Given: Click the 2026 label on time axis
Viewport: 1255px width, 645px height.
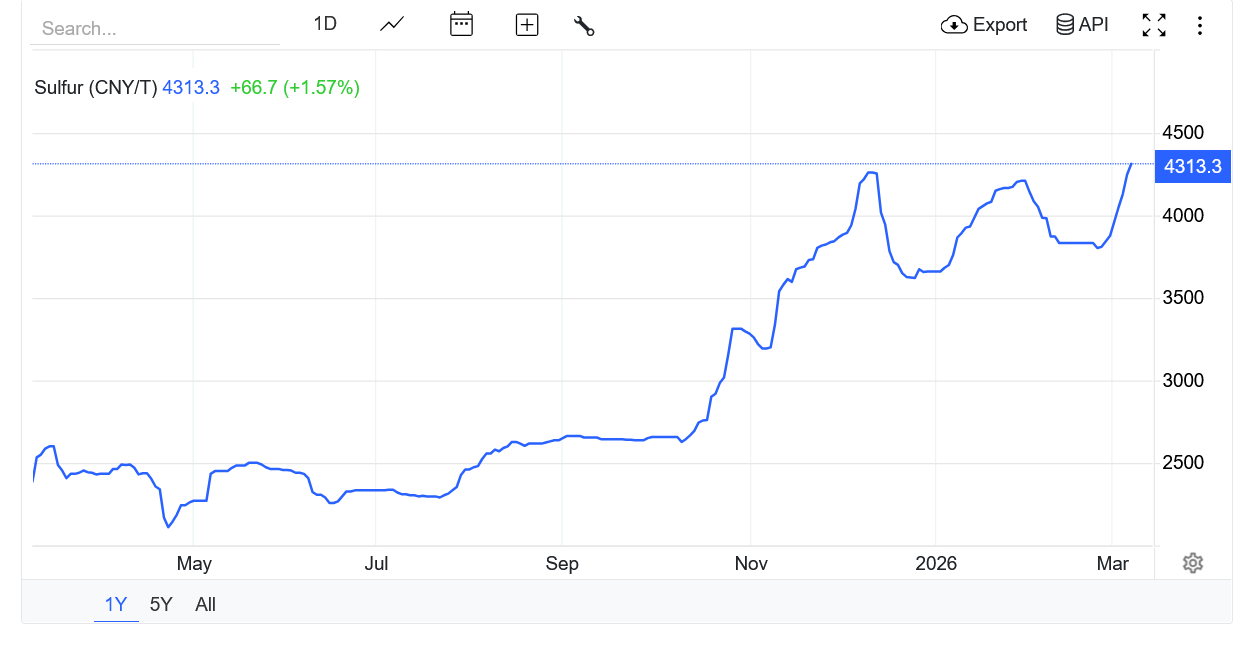Looking at the screenshot, I should pyautogui.click(x=936, y=564).
